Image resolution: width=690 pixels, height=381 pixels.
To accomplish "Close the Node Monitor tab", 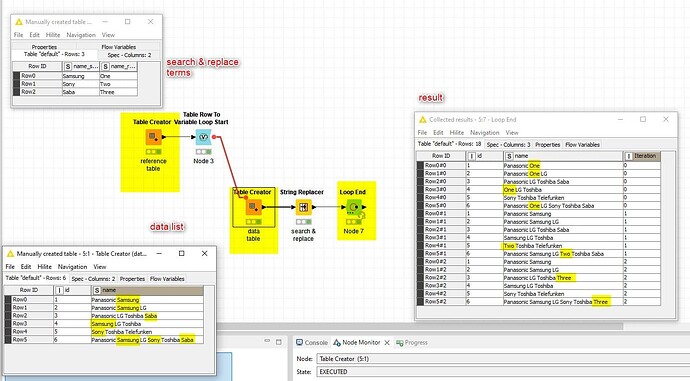I will (x=387, y=342).
